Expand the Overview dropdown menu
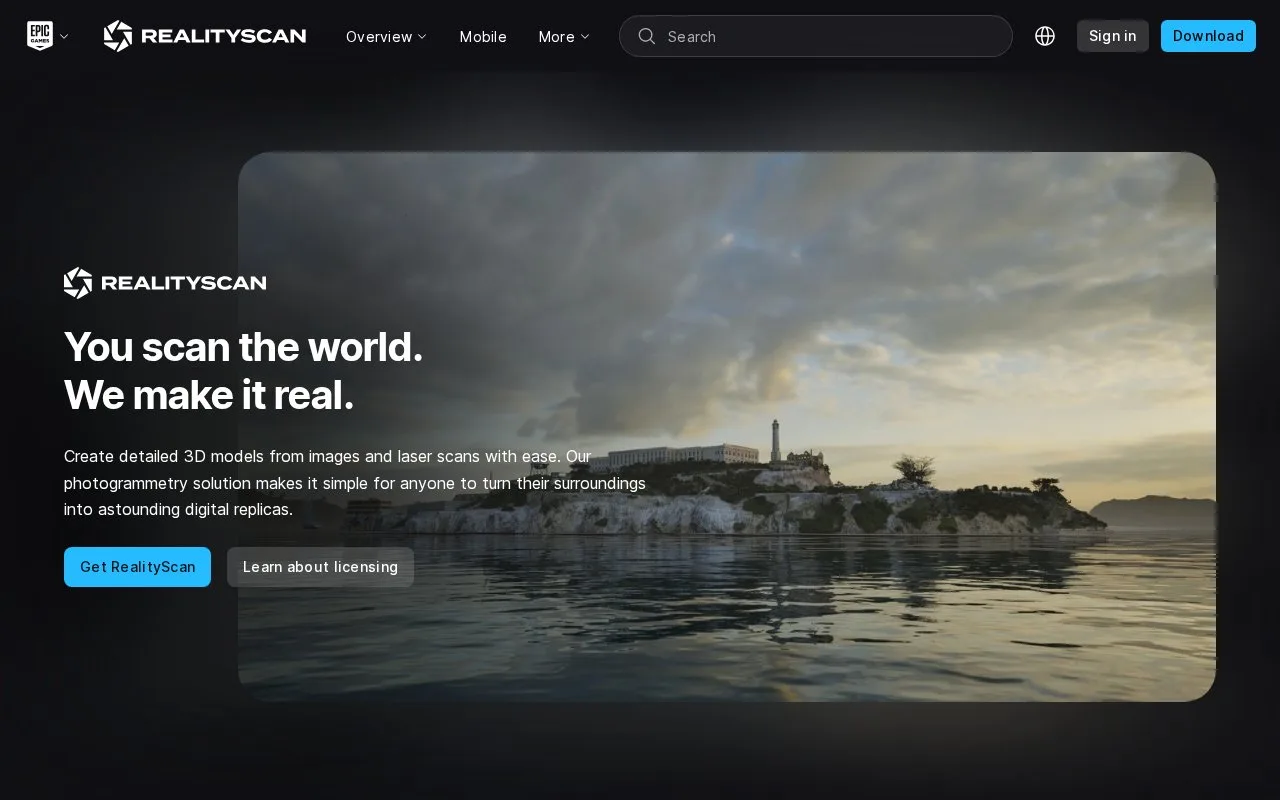Viewport: 1280px width, 800px height. (386, 36)
